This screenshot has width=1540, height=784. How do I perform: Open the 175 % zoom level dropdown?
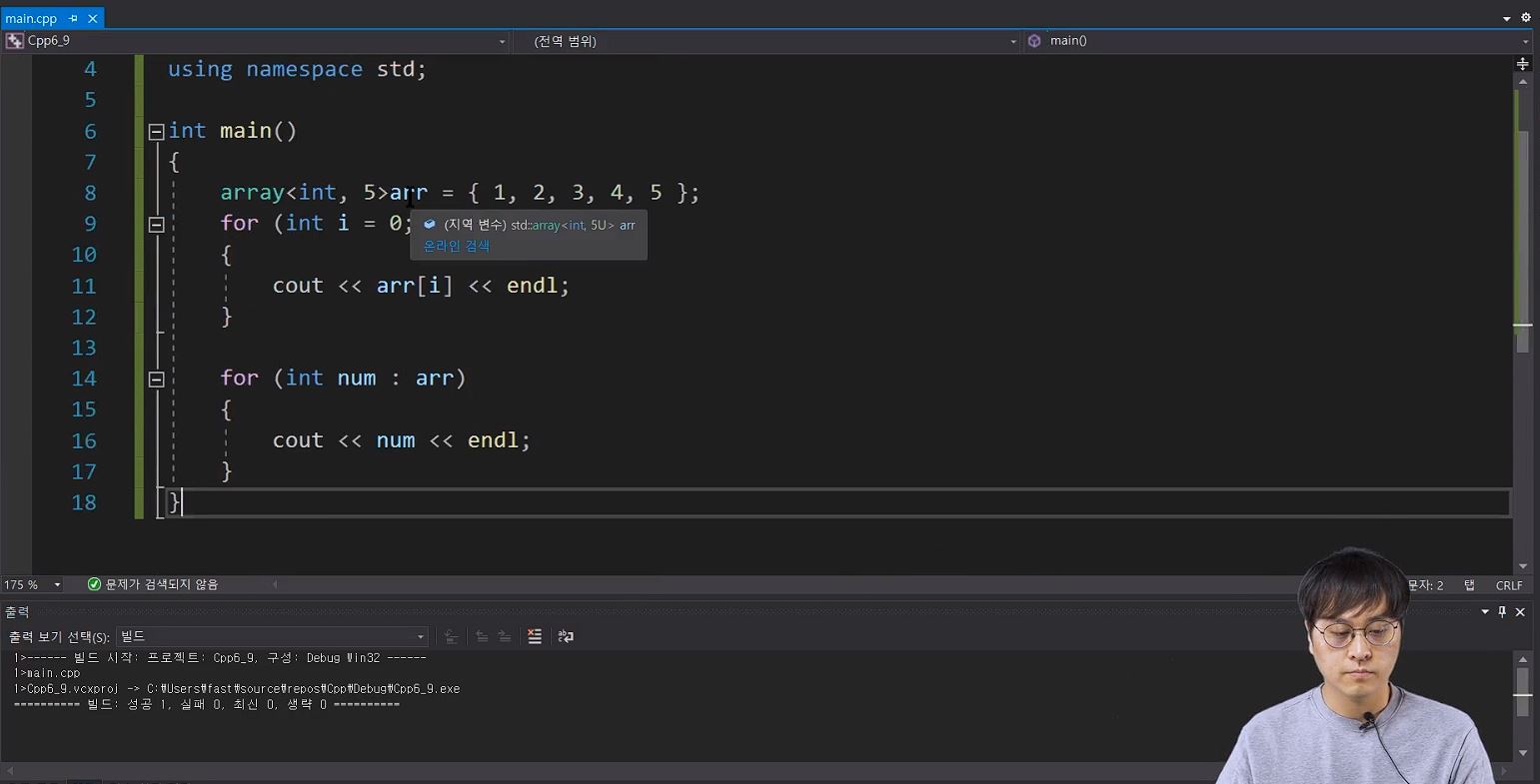(x=33, y=584)
